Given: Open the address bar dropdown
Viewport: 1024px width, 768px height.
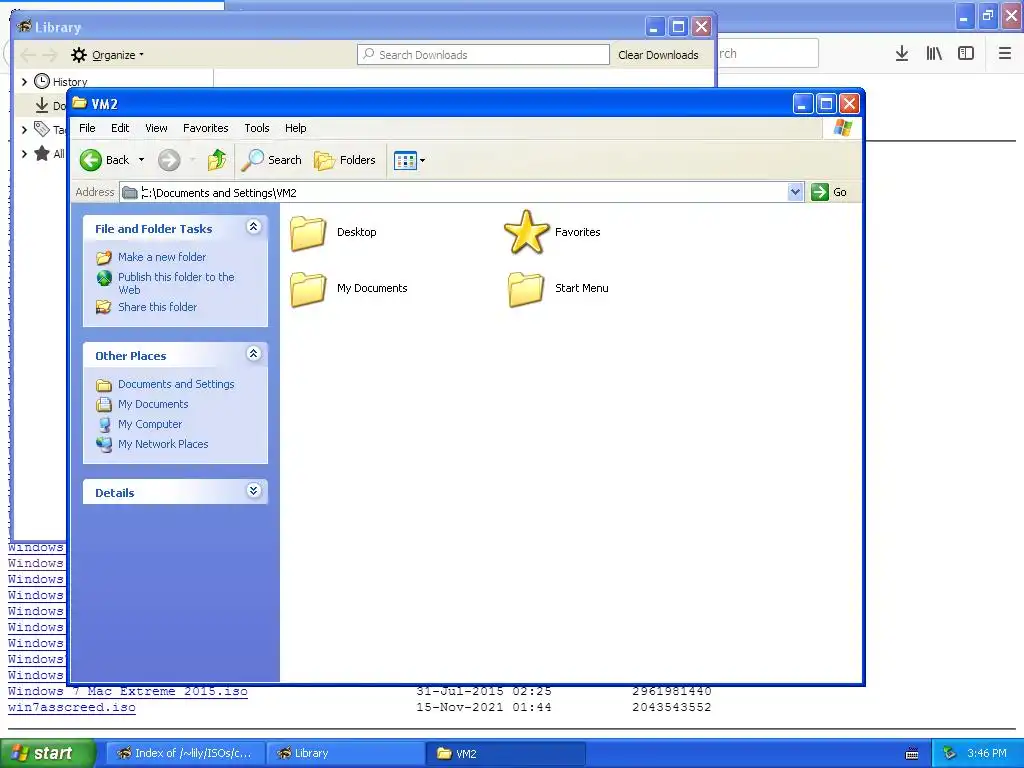Looking at the screenshot, I should click(795, 192).
